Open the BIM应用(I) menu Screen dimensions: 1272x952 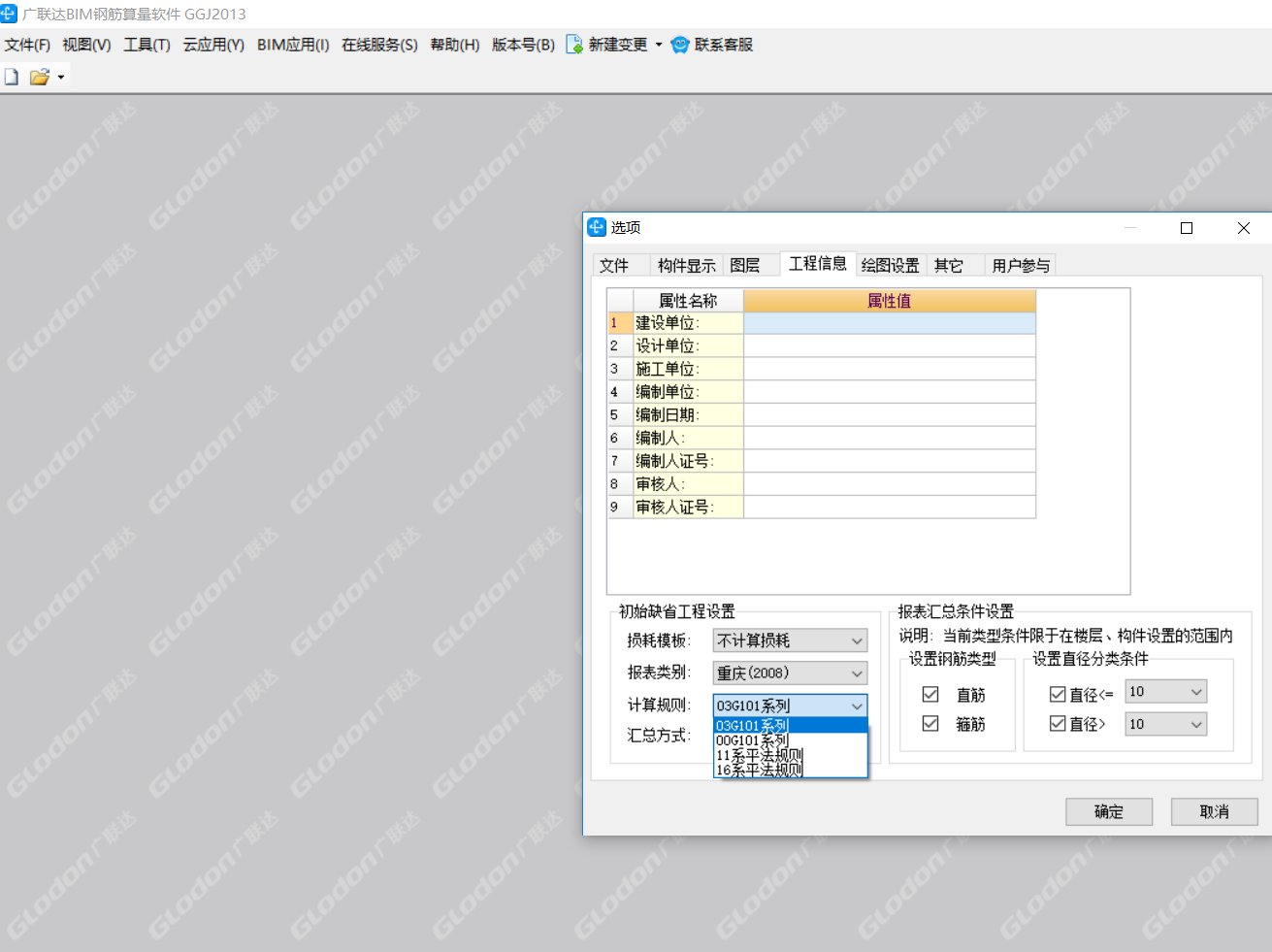click(x=293, y=45)
